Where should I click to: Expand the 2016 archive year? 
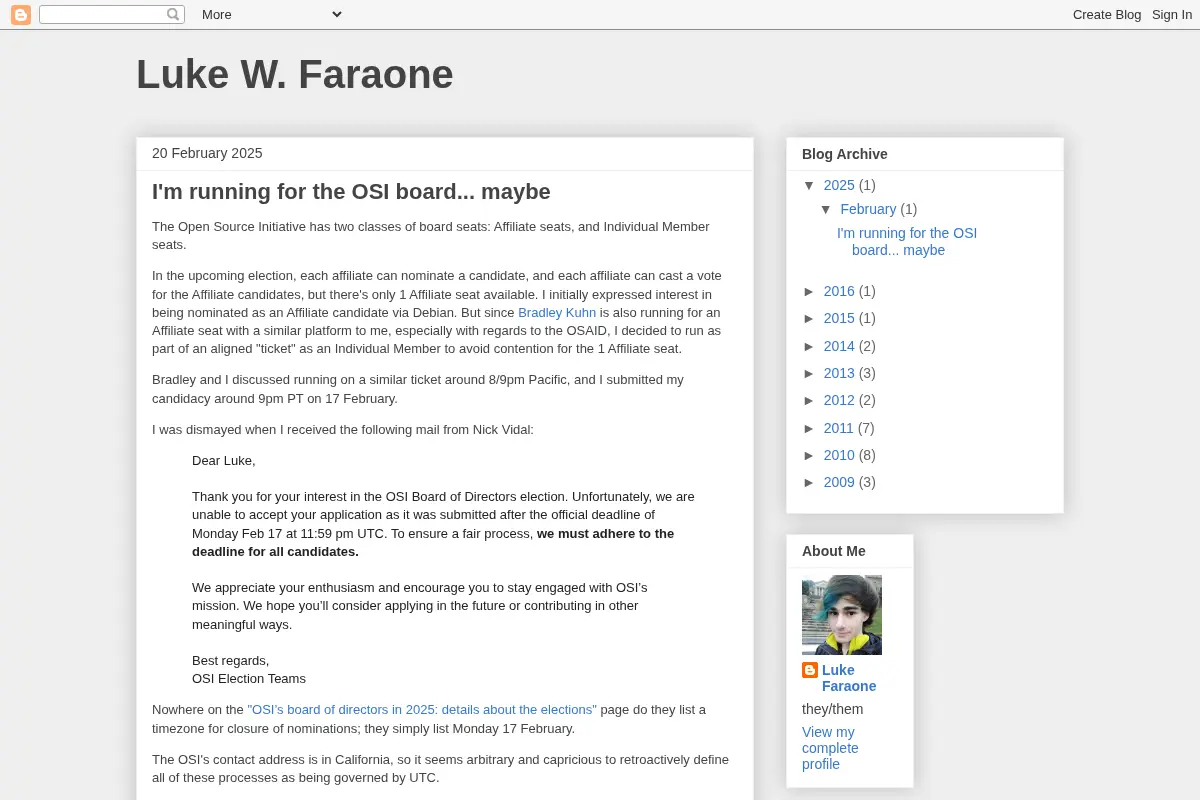pyautogui.click(x=810, y=291)
